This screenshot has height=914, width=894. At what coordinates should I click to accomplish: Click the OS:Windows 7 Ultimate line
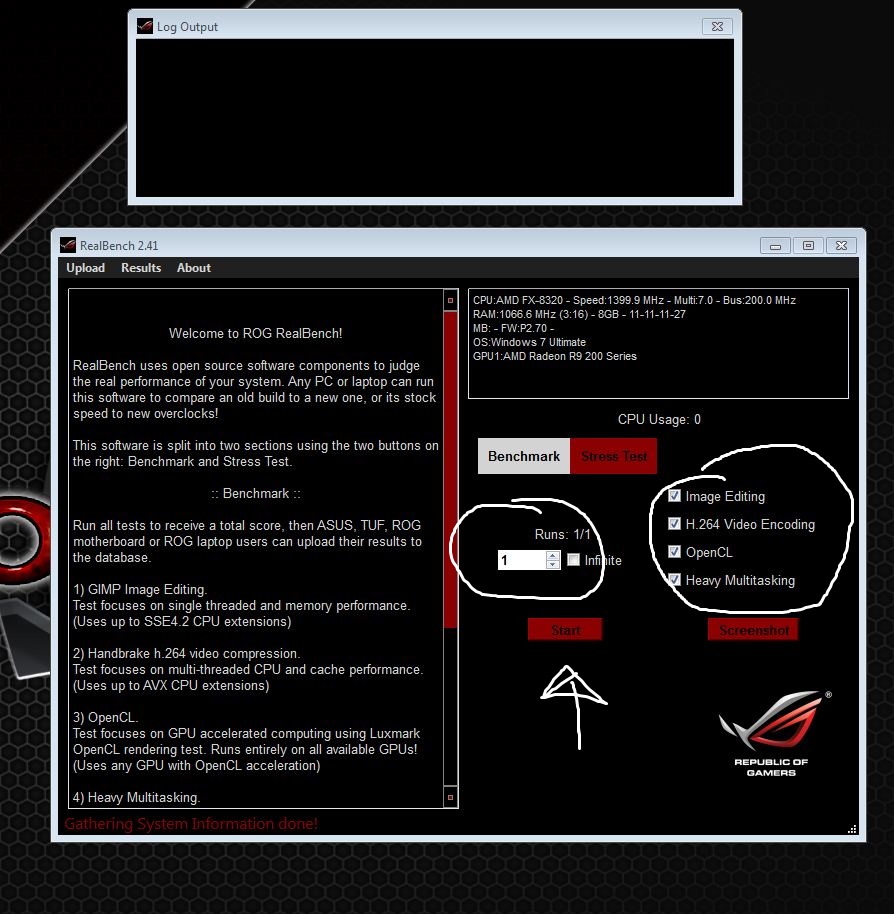[529, 342]
